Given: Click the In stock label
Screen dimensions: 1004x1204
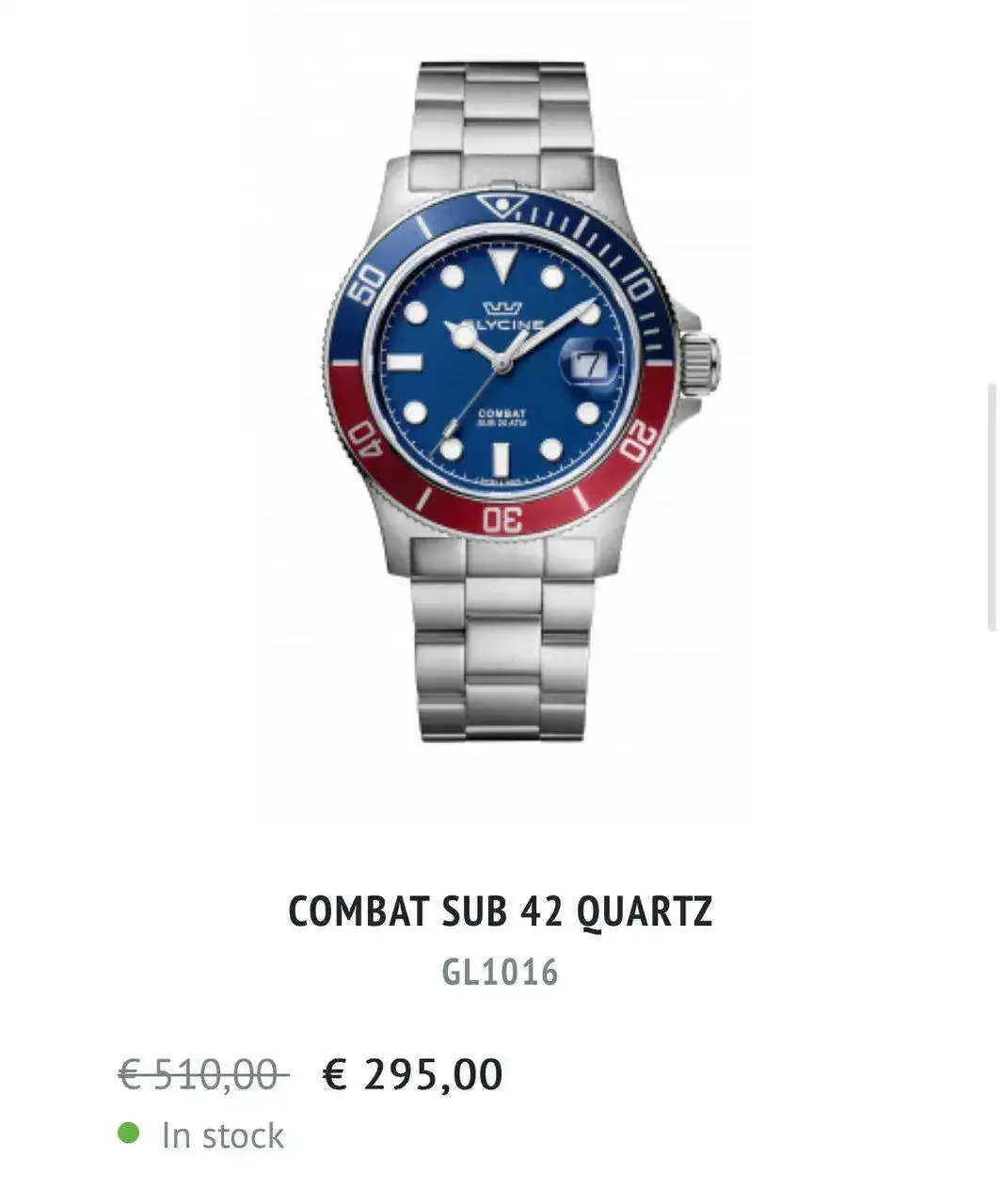Looking at the screenshot, I should (x=222, y=1134).
